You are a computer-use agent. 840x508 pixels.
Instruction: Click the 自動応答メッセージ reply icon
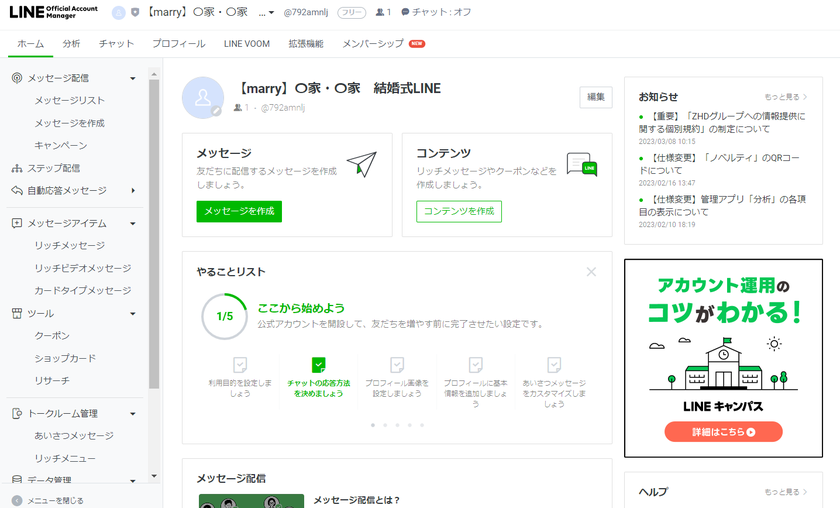(x=17, y=191)
